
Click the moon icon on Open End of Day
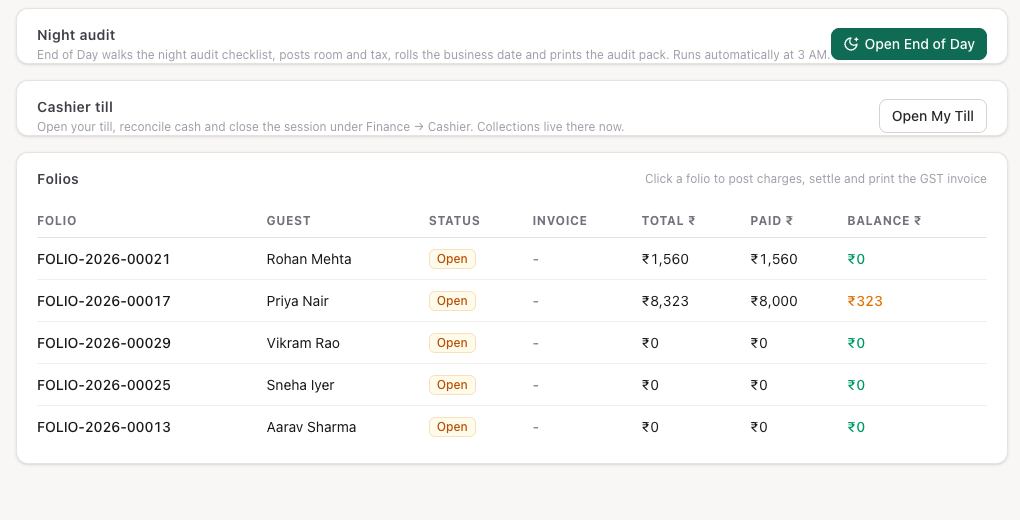point(851,44)
